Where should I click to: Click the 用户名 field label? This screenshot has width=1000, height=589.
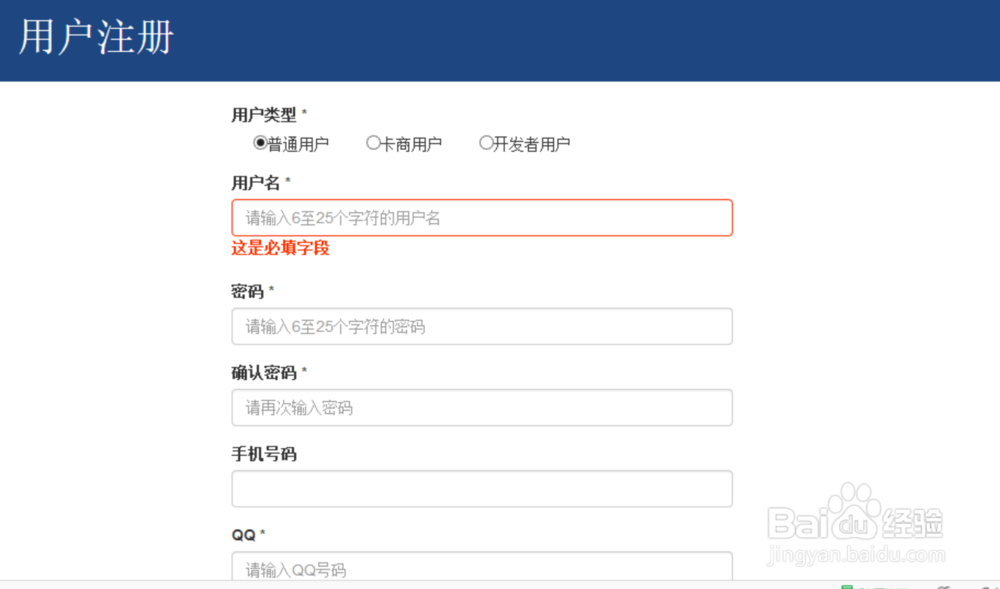pos(256,182)
